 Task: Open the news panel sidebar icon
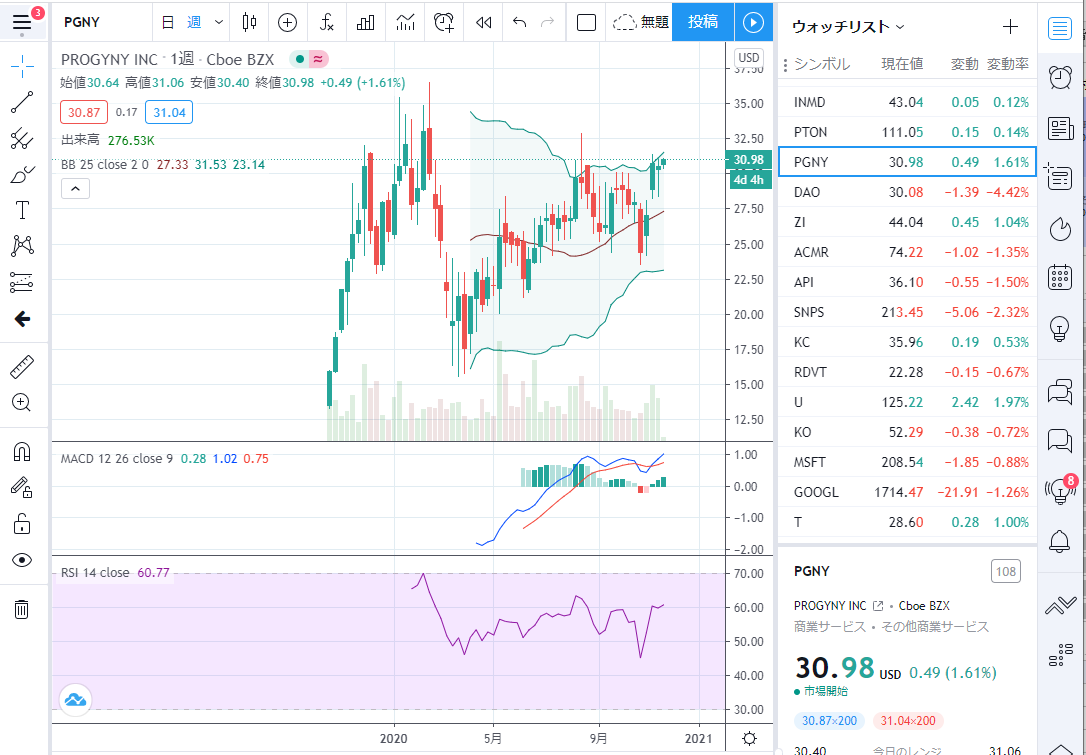click(1059, 128)
